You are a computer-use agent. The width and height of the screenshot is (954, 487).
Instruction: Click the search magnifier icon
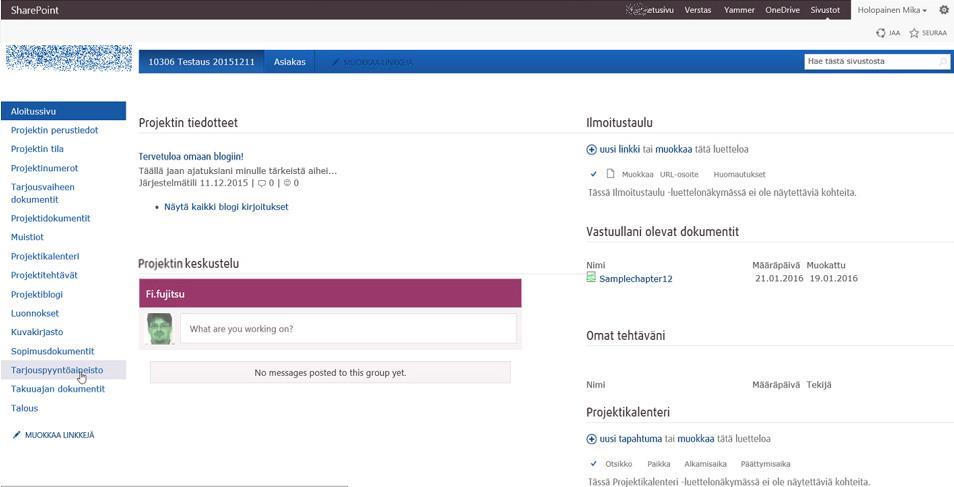tap(943, 61)
